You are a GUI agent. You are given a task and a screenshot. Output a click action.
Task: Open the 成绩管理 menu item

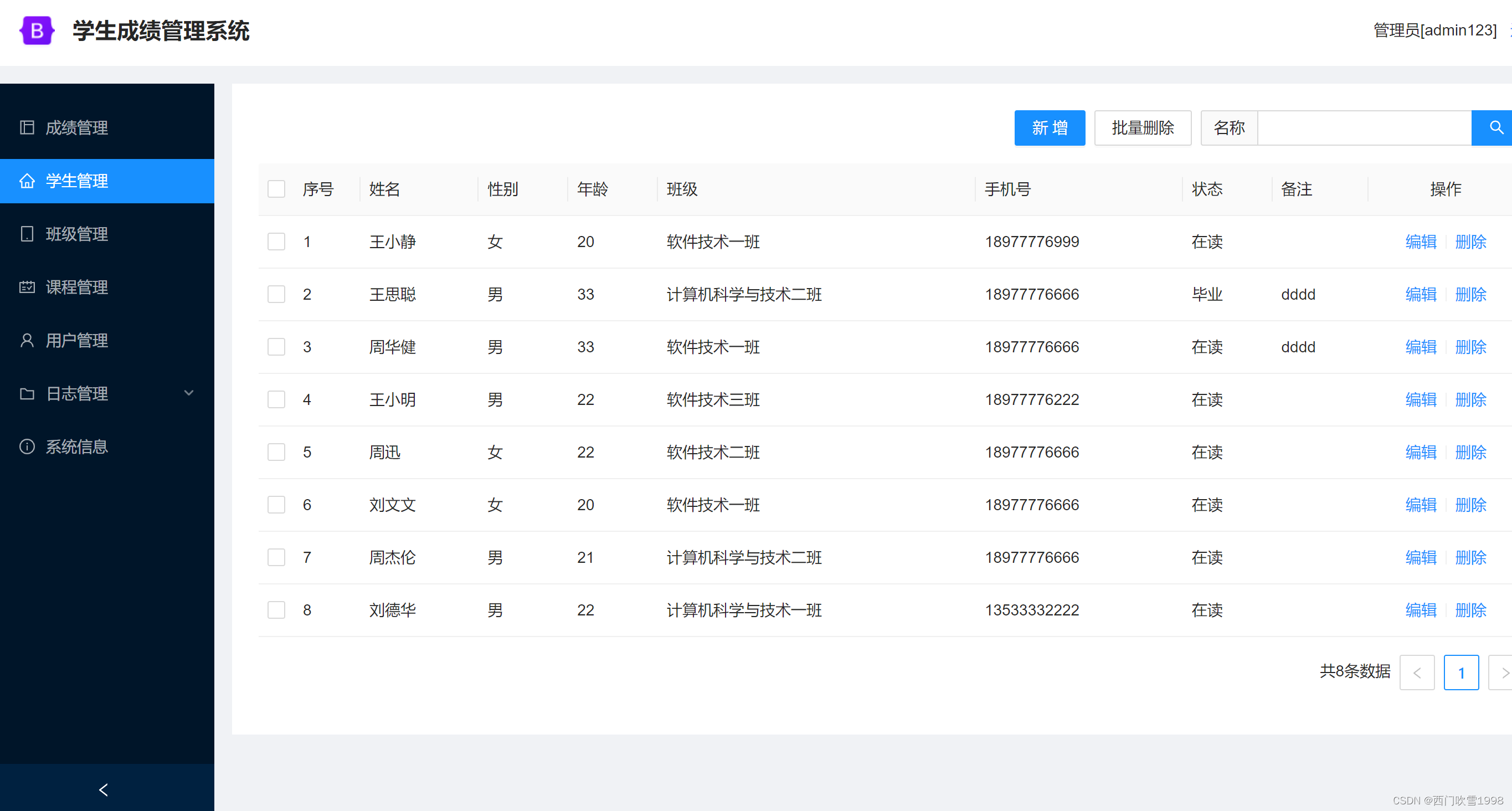(107, 127)
